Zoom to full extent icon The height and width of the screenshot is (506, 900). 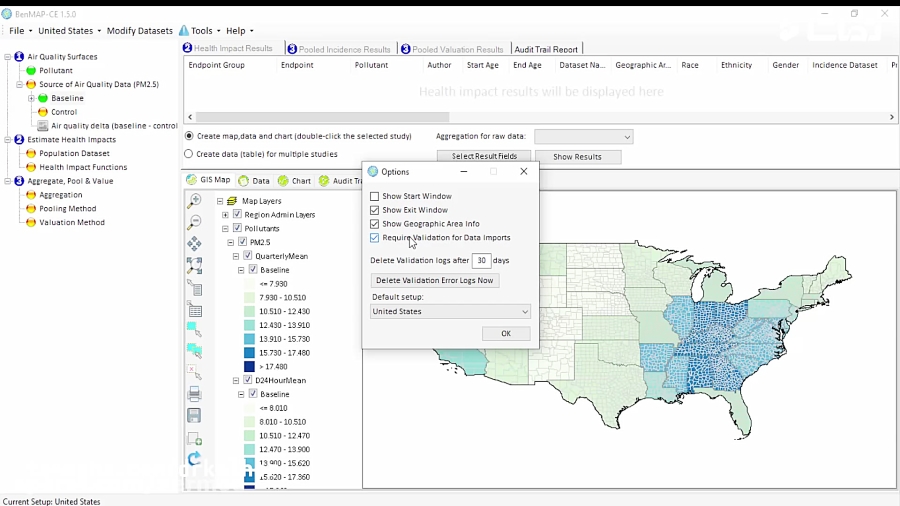[x=195, y=265]
